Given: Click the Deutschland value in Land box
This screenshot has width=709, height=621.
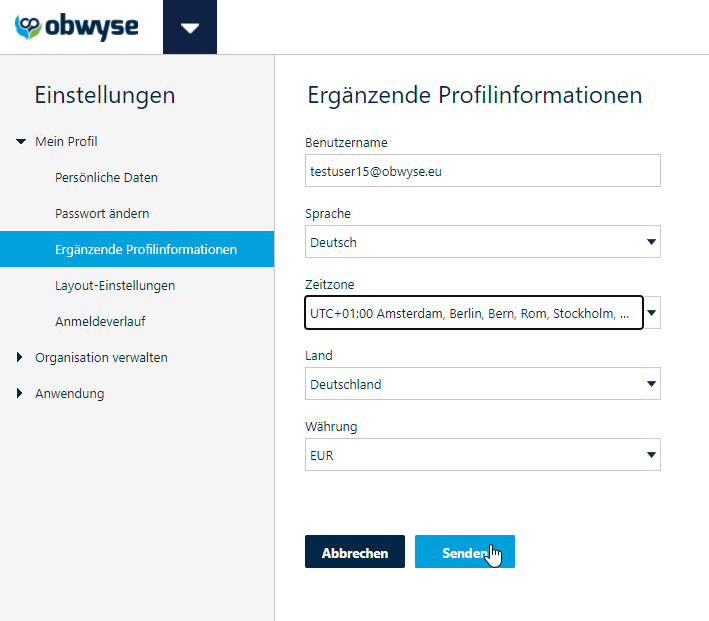Looking at the screenshot, I should (x=346, y=384).
